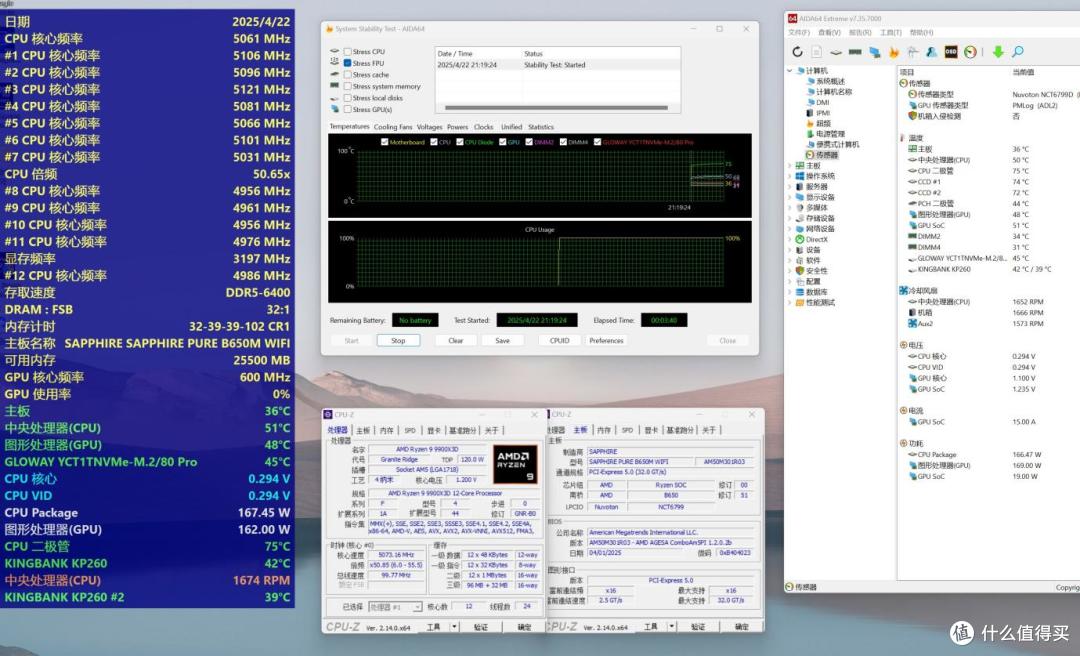1080x656 pixels.
Task: Click the sensor gauge toolbar icon
Action: [970, 52]
